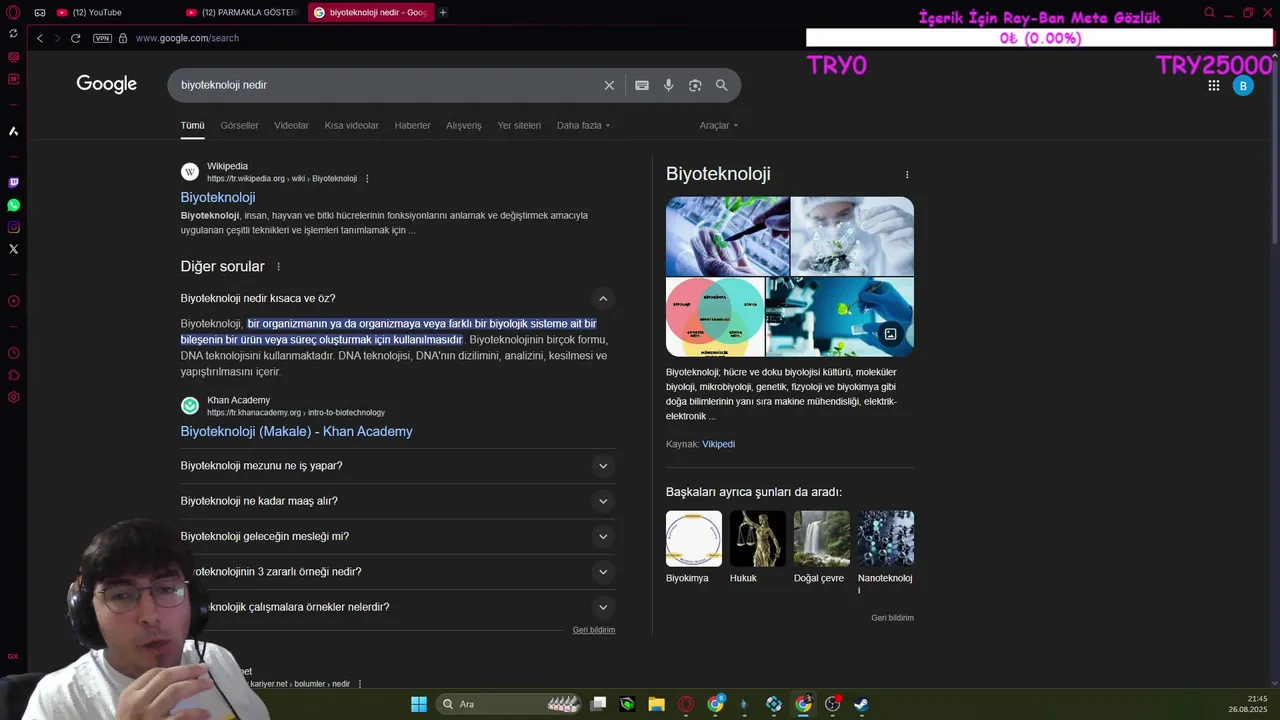Open the Vikipedi source link
The height and width of the screenshot is (720, 1280).
coord(718,444)
